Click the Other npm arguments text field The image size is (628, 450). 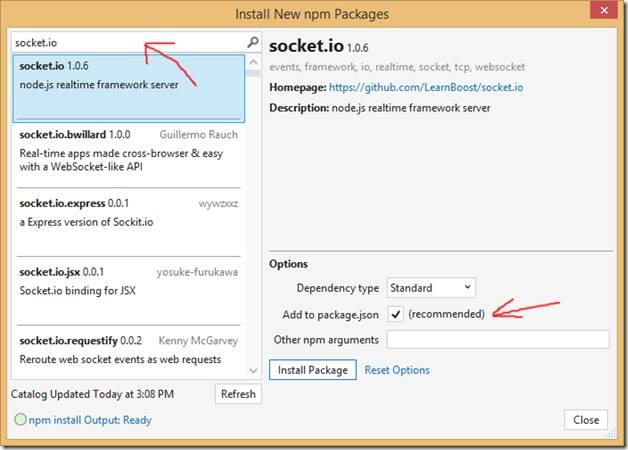(498, 340)
